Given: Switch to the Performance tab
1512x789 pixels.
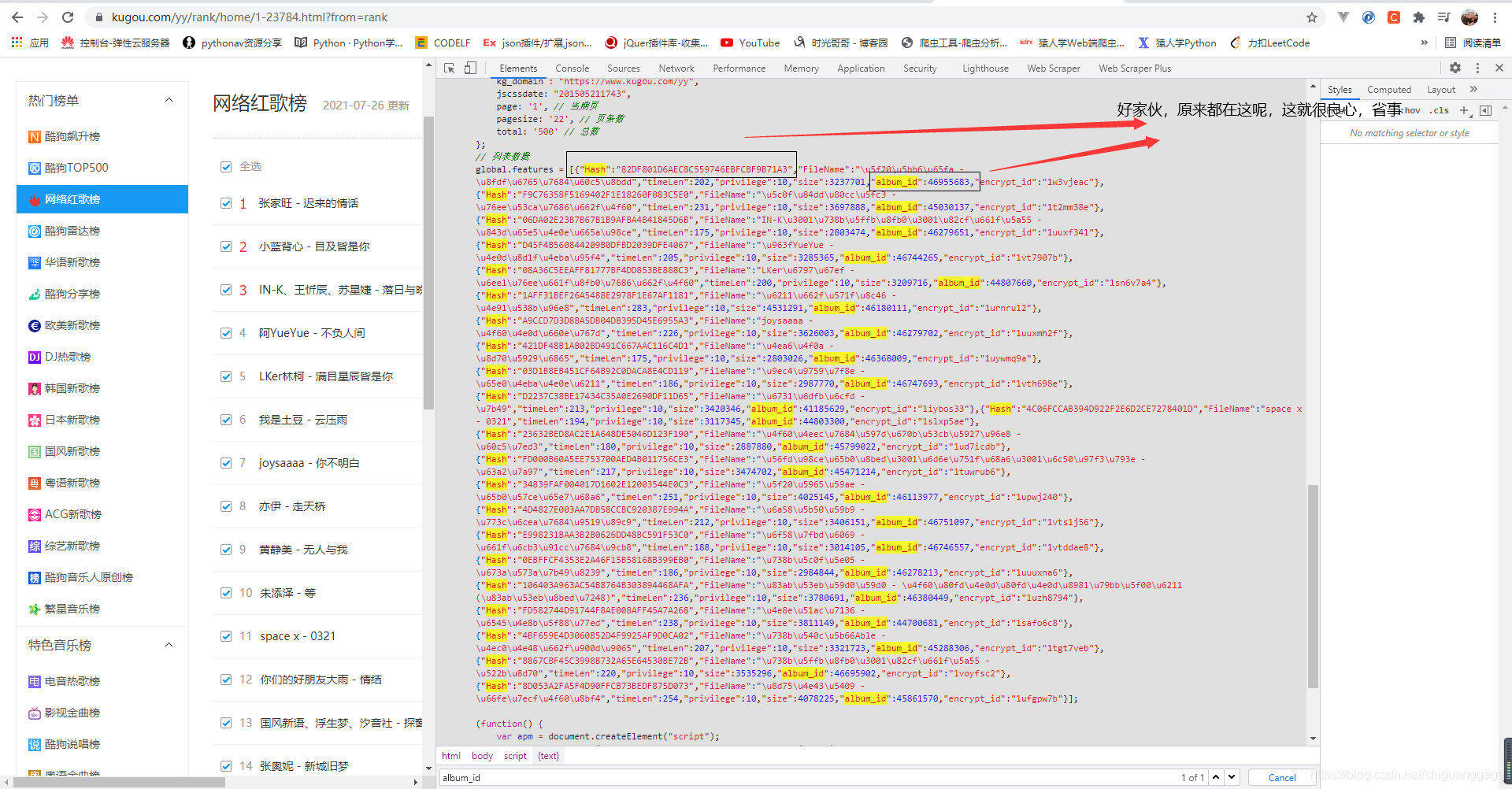Looking at the screenshot, I should (x=739, y=69).
